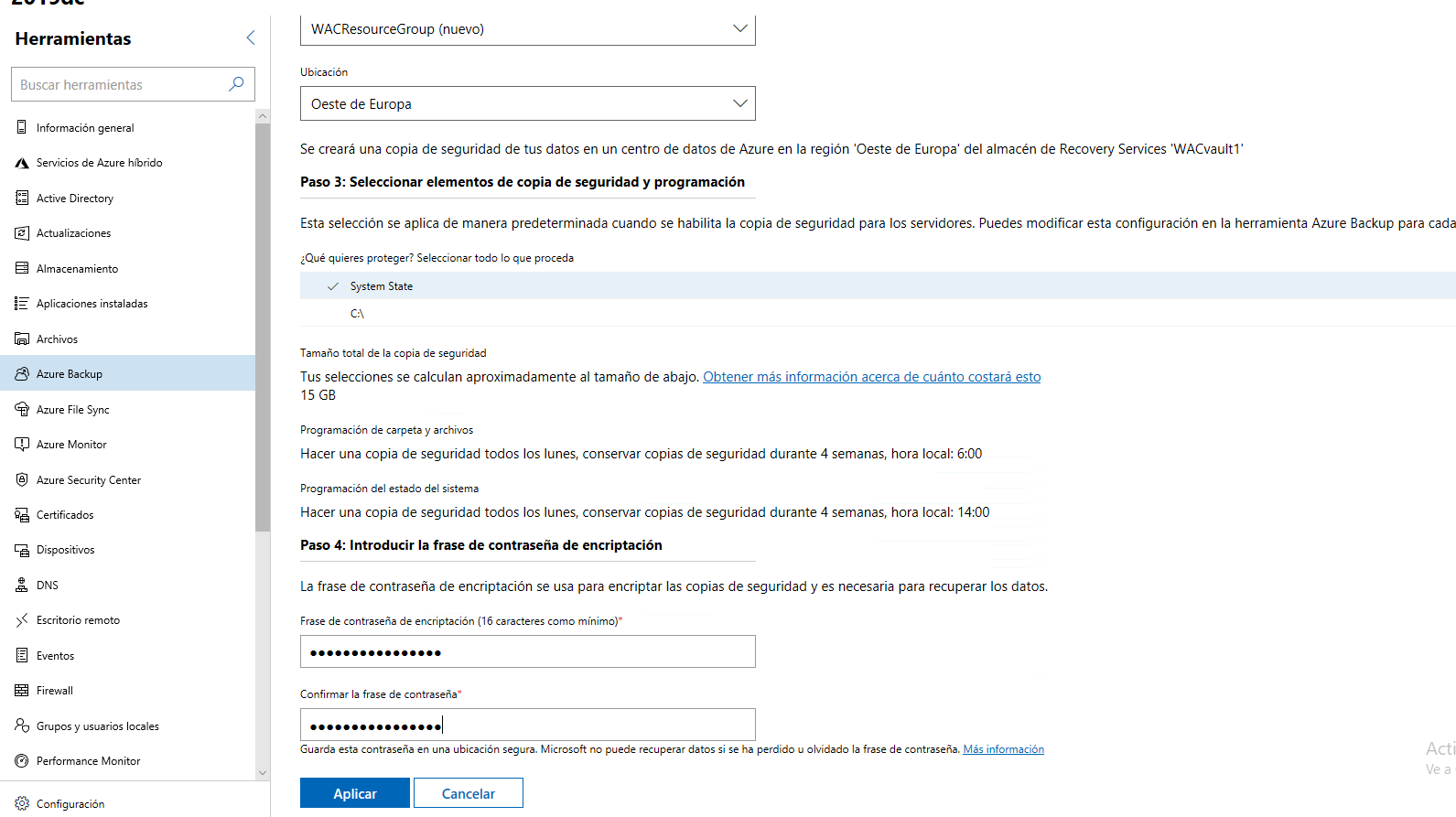Image resolution: width=1456 pixels, height=817 pixels.
Task: Click the Configuración gear icon
Action: tap(22, 803)
